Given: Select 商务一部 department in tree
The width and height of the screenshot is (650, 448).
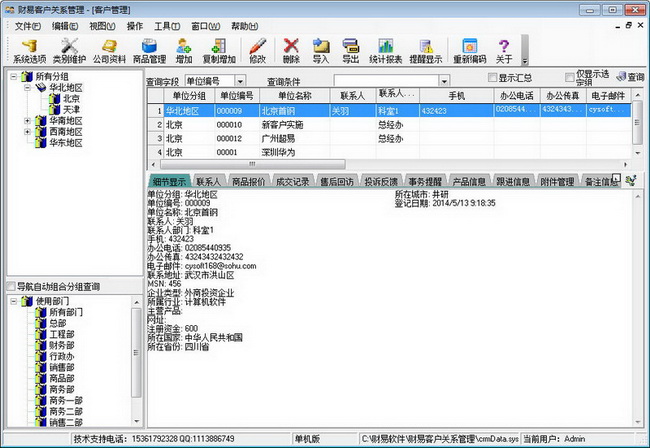Looking at the screenshot, I should (66, 400).
